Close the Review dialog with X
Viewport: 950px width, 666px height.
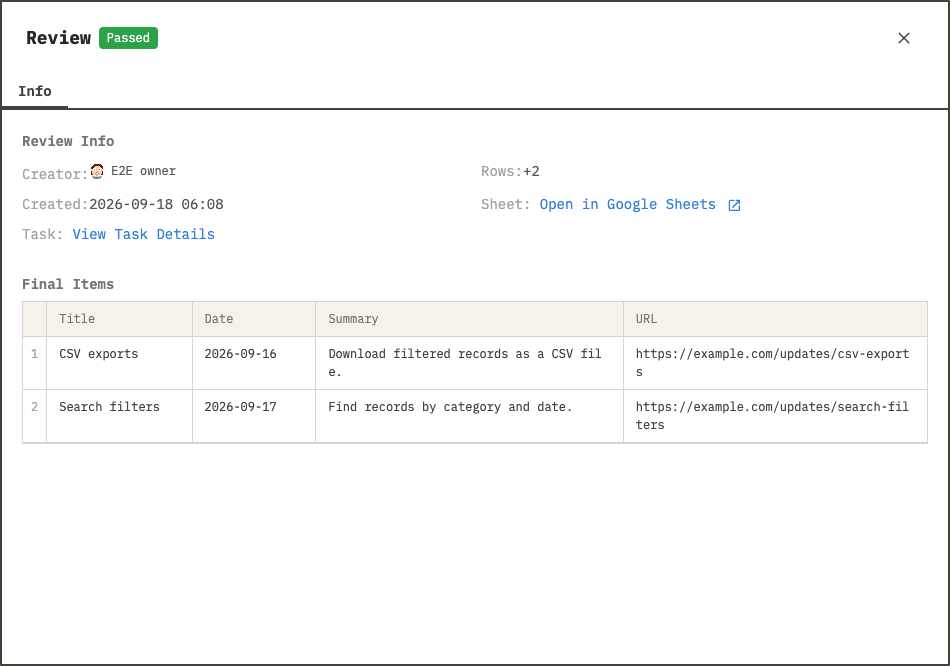[x=903, y=38]
